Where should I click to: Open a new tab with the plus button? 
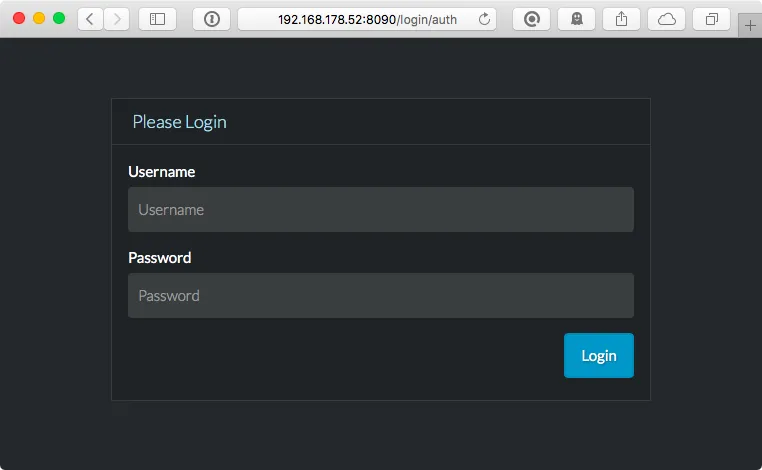[750, 25]
